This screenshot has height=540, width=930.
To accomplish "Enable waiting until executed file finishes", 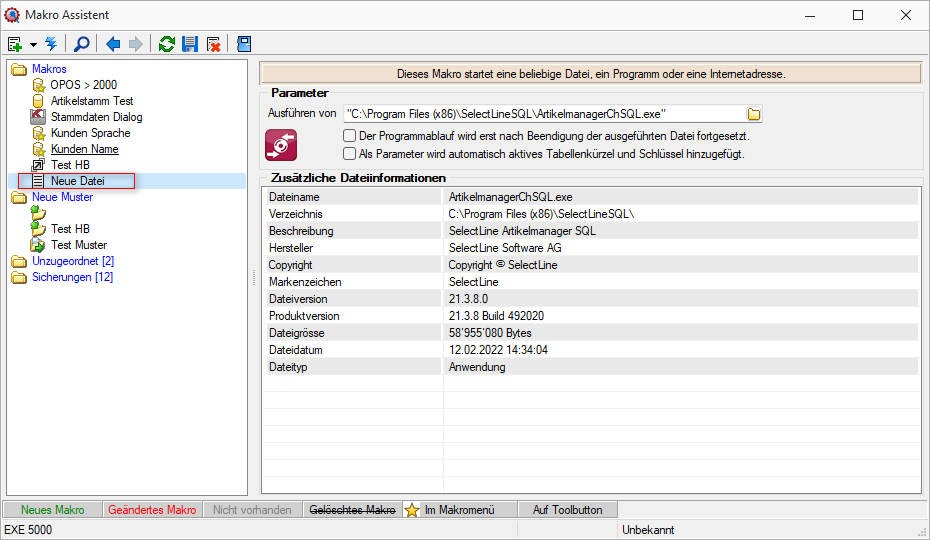I will (349, 136).
